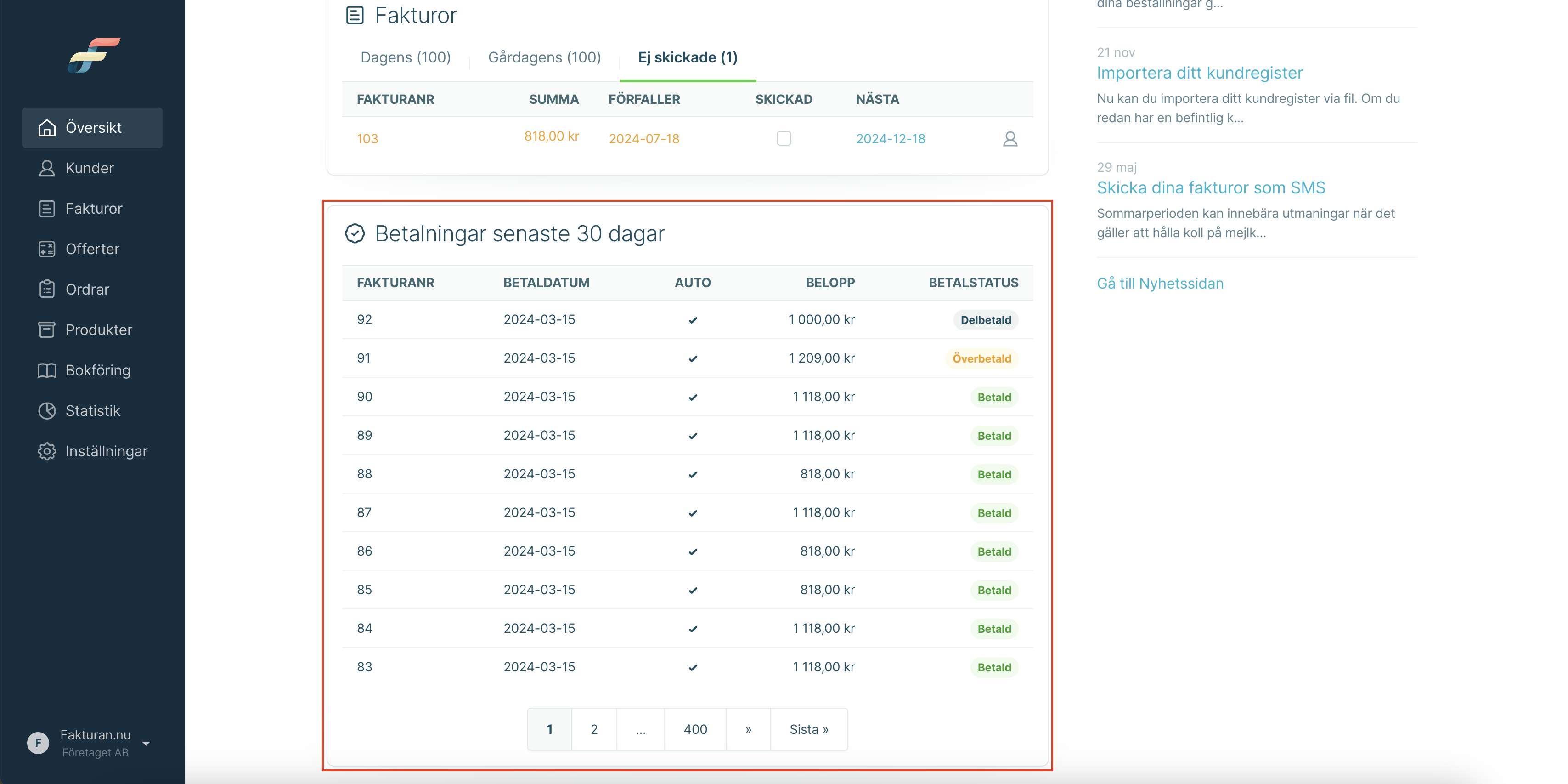Open the Importera ditt kundregister article
The image size is (1568, 784).
(x=1199, y=73)
